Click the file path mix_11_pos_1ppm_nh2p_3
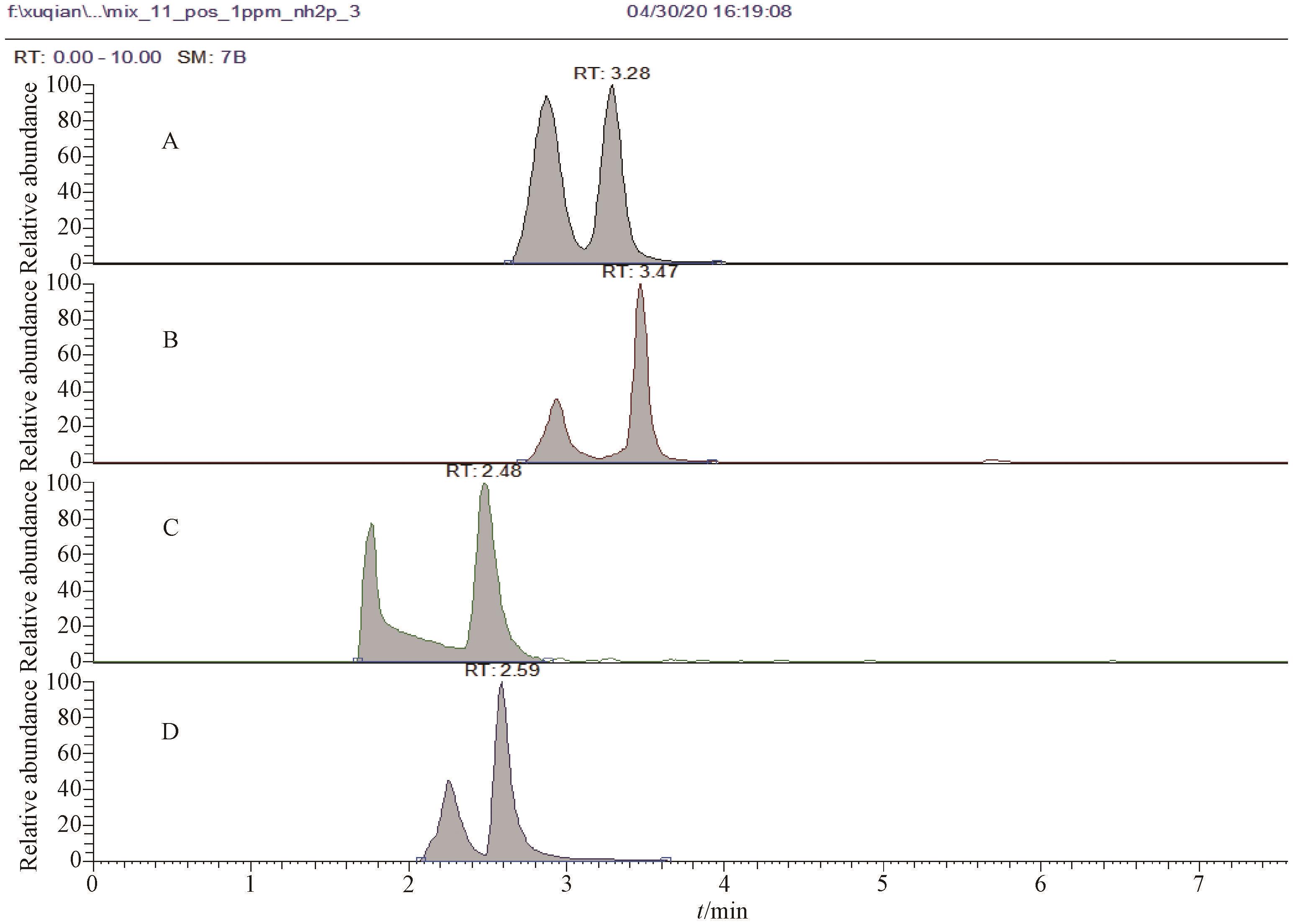This screenshot has width=1293, height=924. pos(184,12)
